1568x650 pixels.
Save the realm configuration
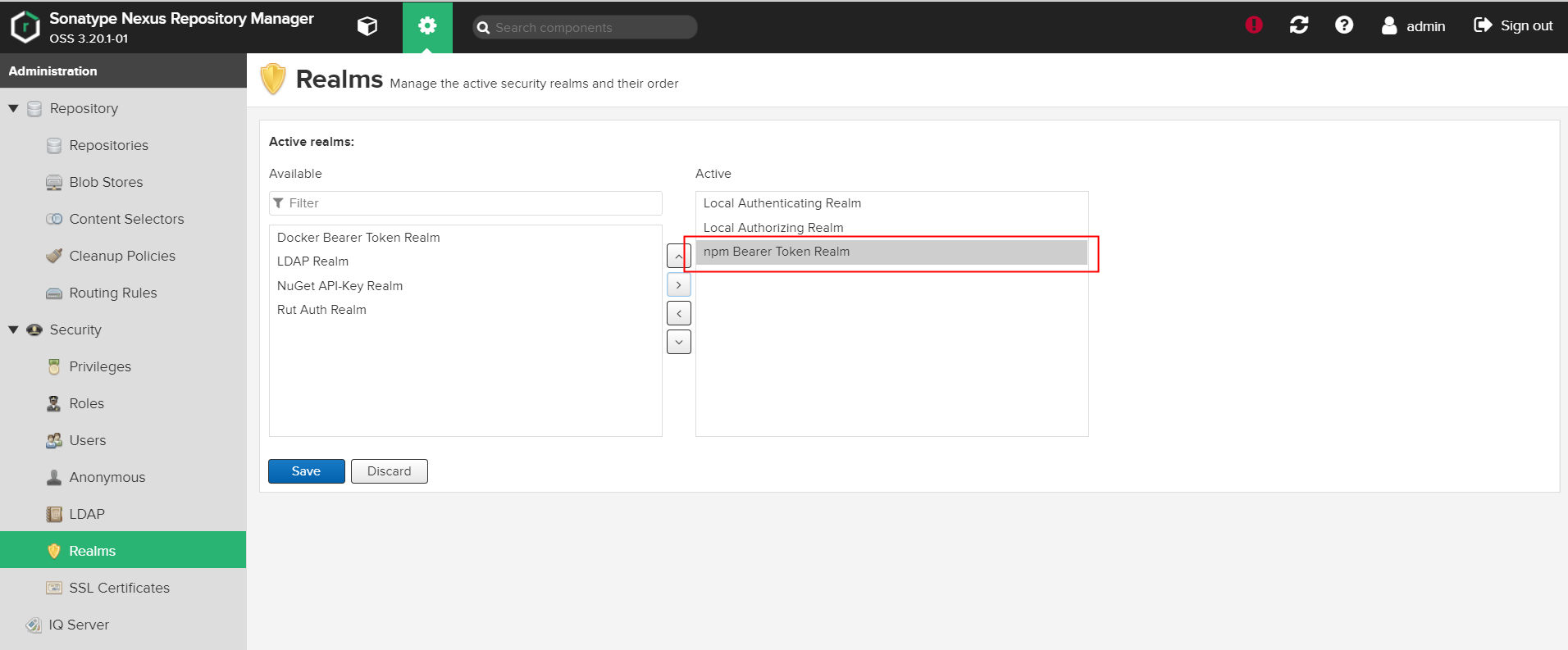[x=307, y=471]
